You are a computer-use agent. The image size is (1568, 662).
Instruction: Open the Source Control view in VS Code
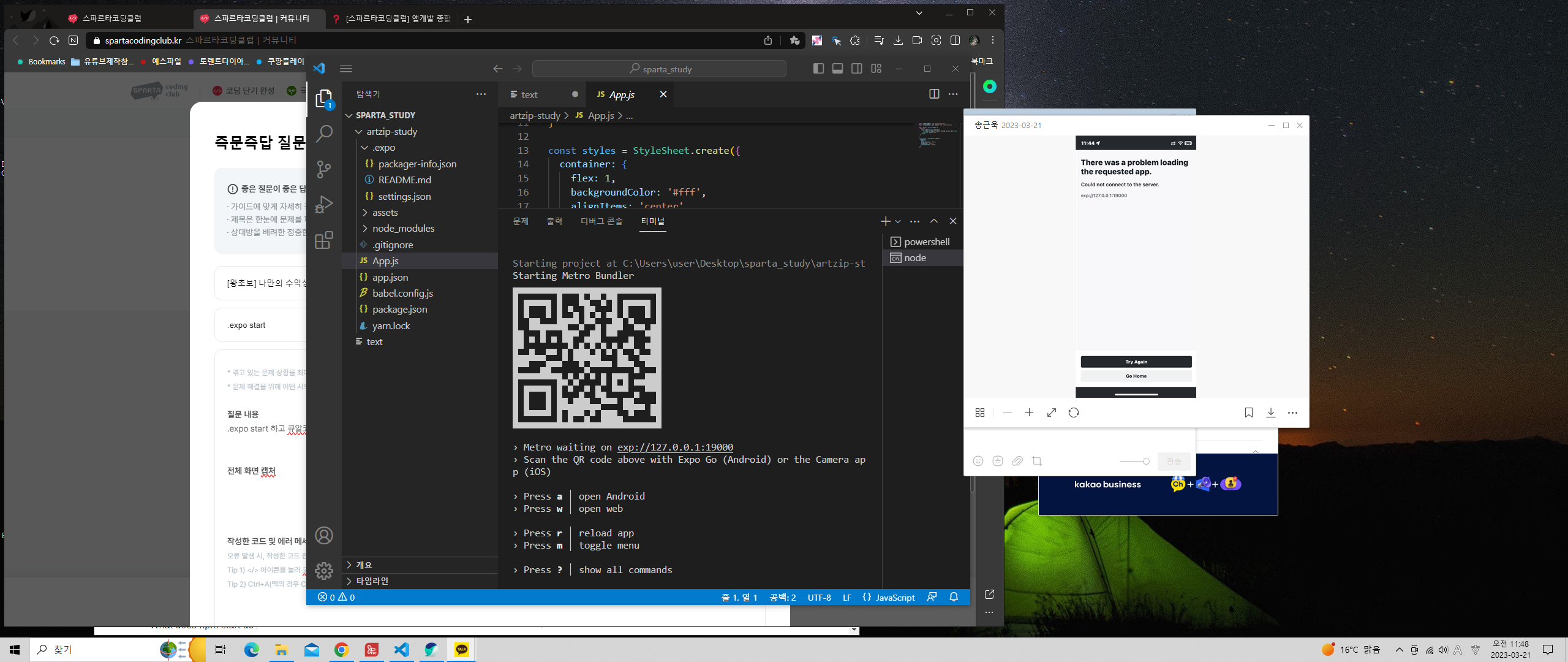323,169
